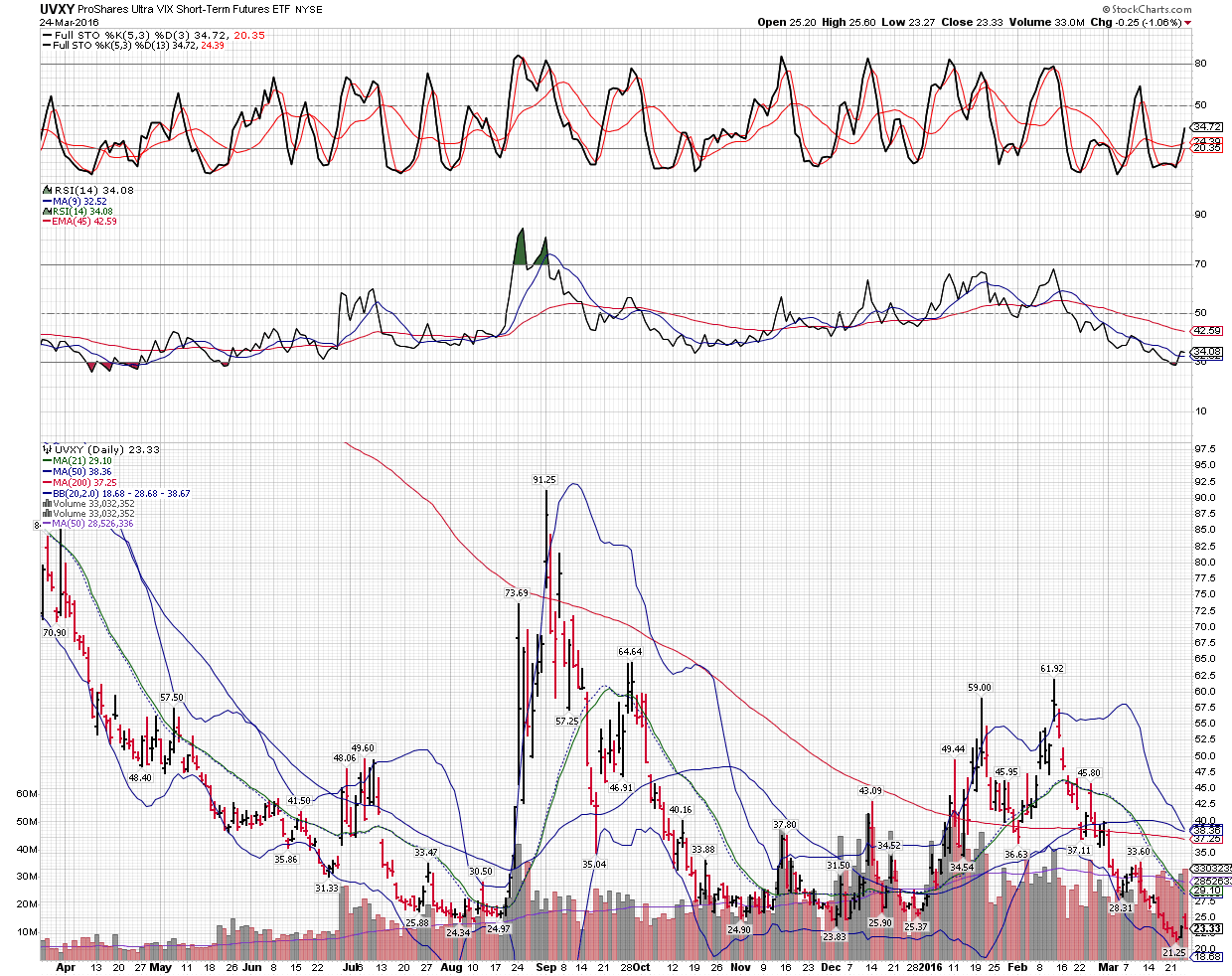This screenshot has height=976, width=1232.
Task: Click the 23.33 last price tag on the axis
Action: pos(1206,929)
